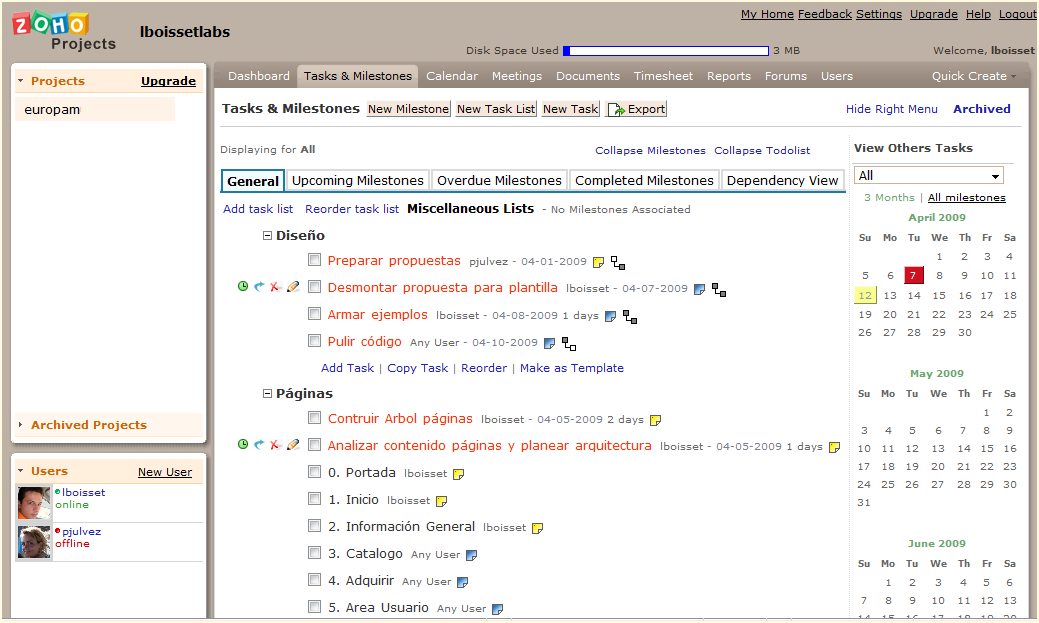Click the clock icon beside Desmontar propuesta
1039x623 pixels.
(243, 287)
